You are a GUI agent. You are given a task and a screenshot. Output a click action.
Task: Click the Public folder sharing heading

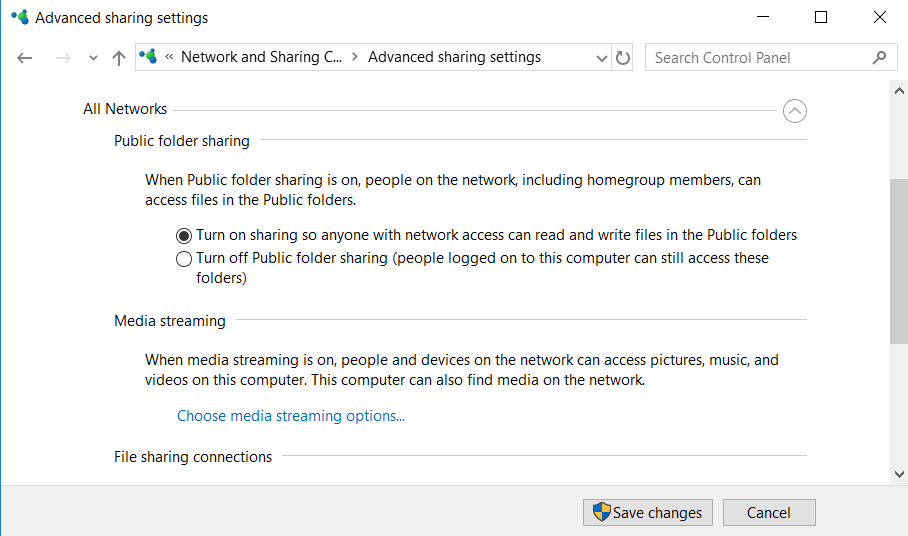click(x=182, y=141)
